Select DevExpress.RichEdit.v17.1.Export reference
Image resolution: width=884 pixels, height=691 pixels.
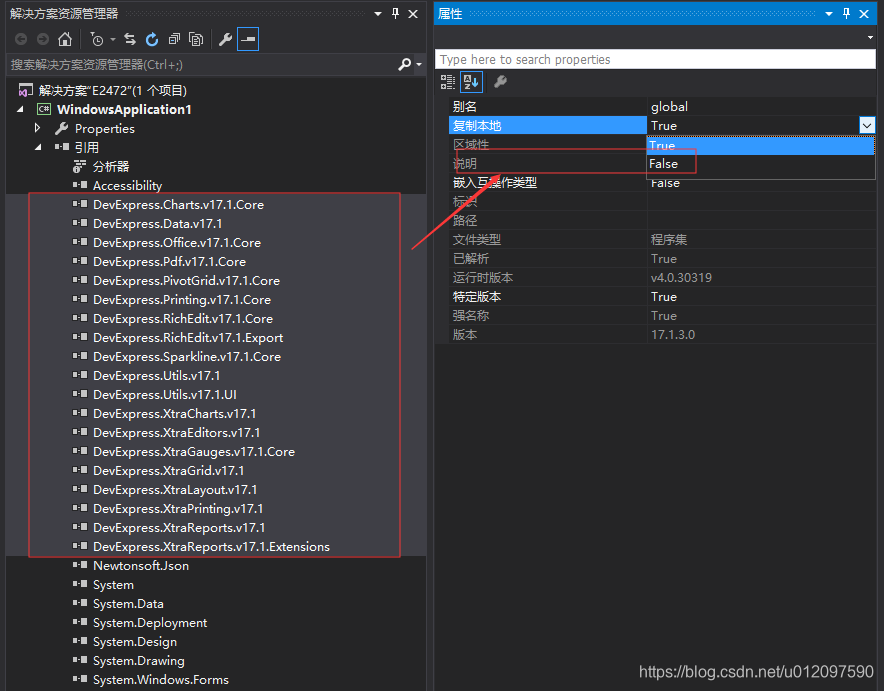188,338
